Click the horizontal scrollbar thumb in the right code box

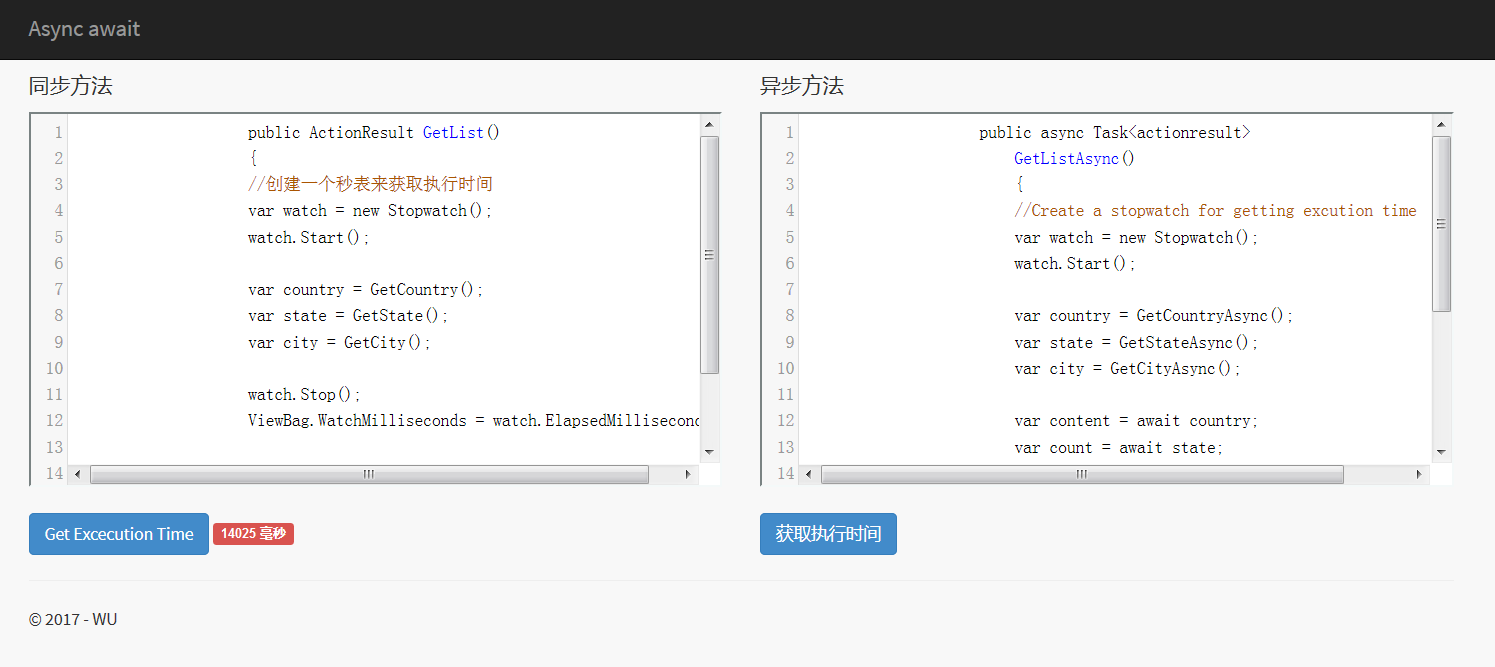click(x=1082, y=474)
